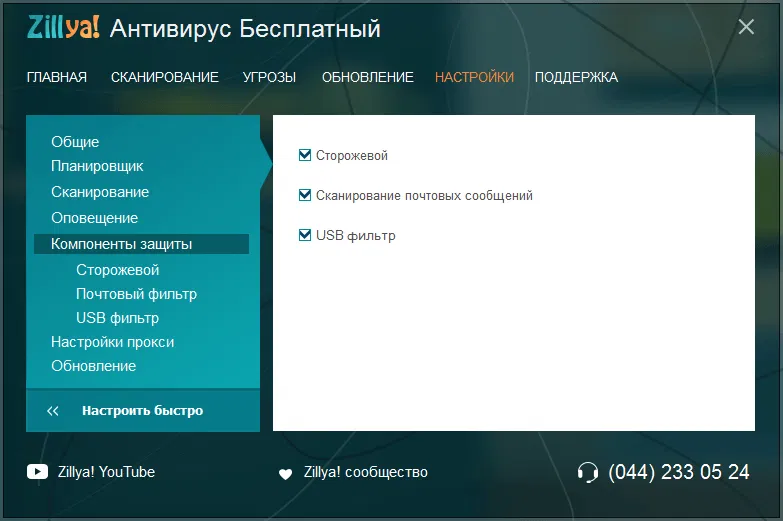
Task: Go to the УГРОЗЫ tab
Action: pos(270,77)
